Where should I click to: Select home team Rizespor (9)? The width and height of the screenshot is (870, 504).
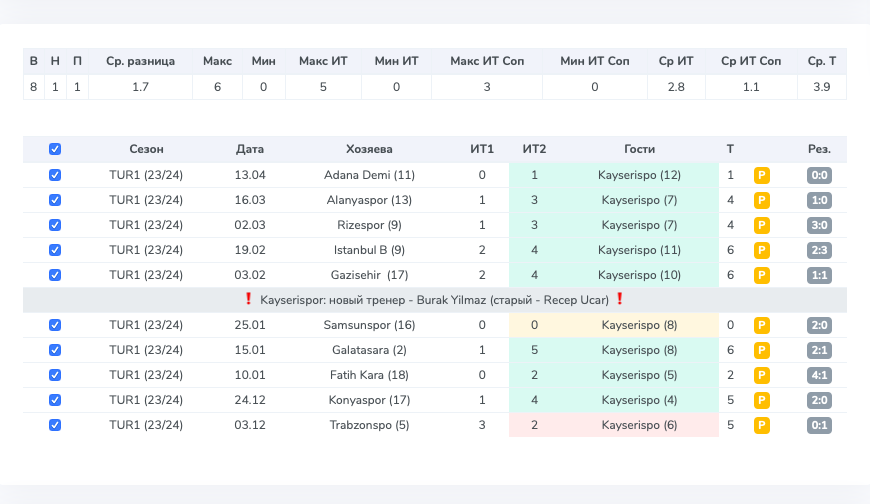point(370,225)
